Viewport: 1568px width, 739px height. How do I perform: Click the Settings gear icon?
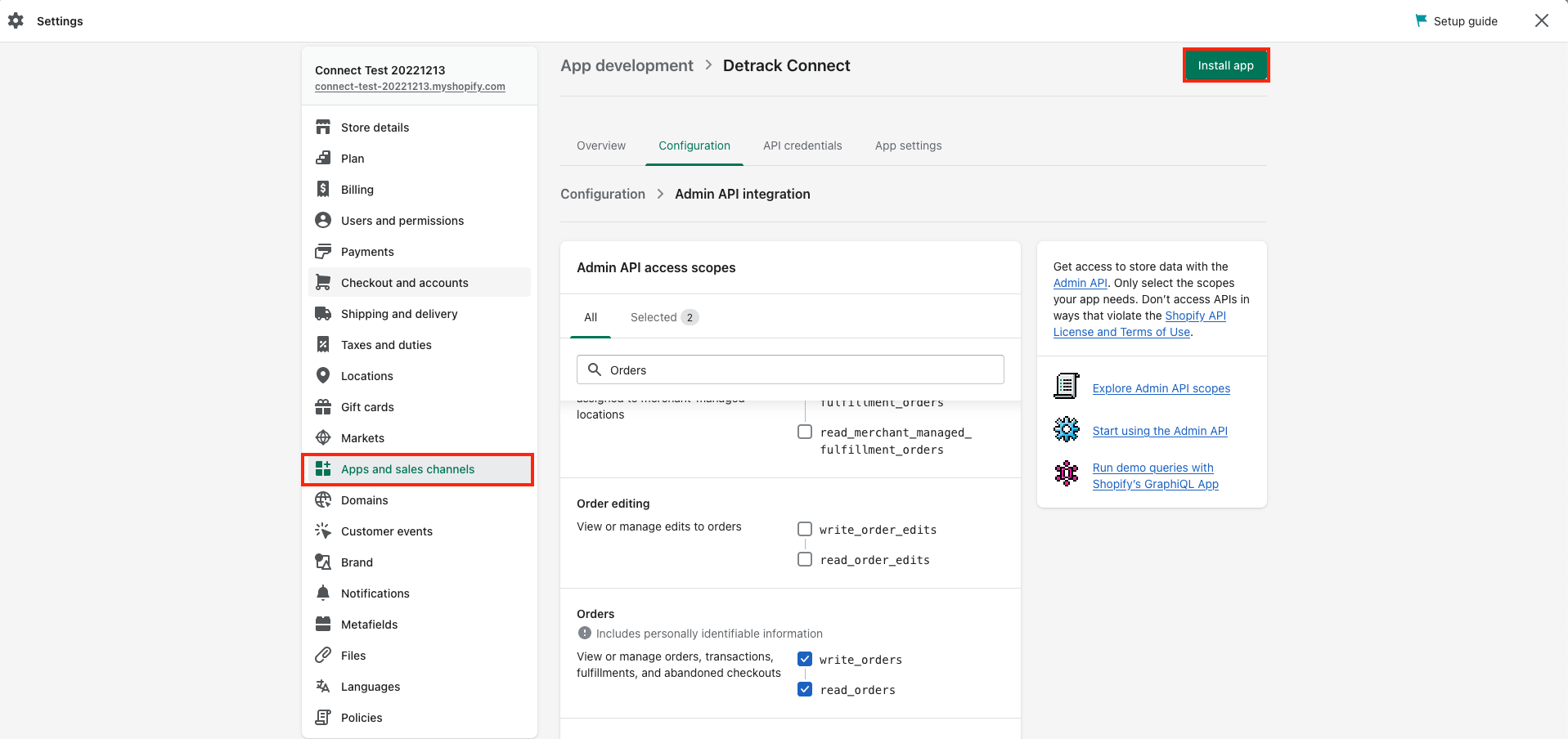[16, 21]
